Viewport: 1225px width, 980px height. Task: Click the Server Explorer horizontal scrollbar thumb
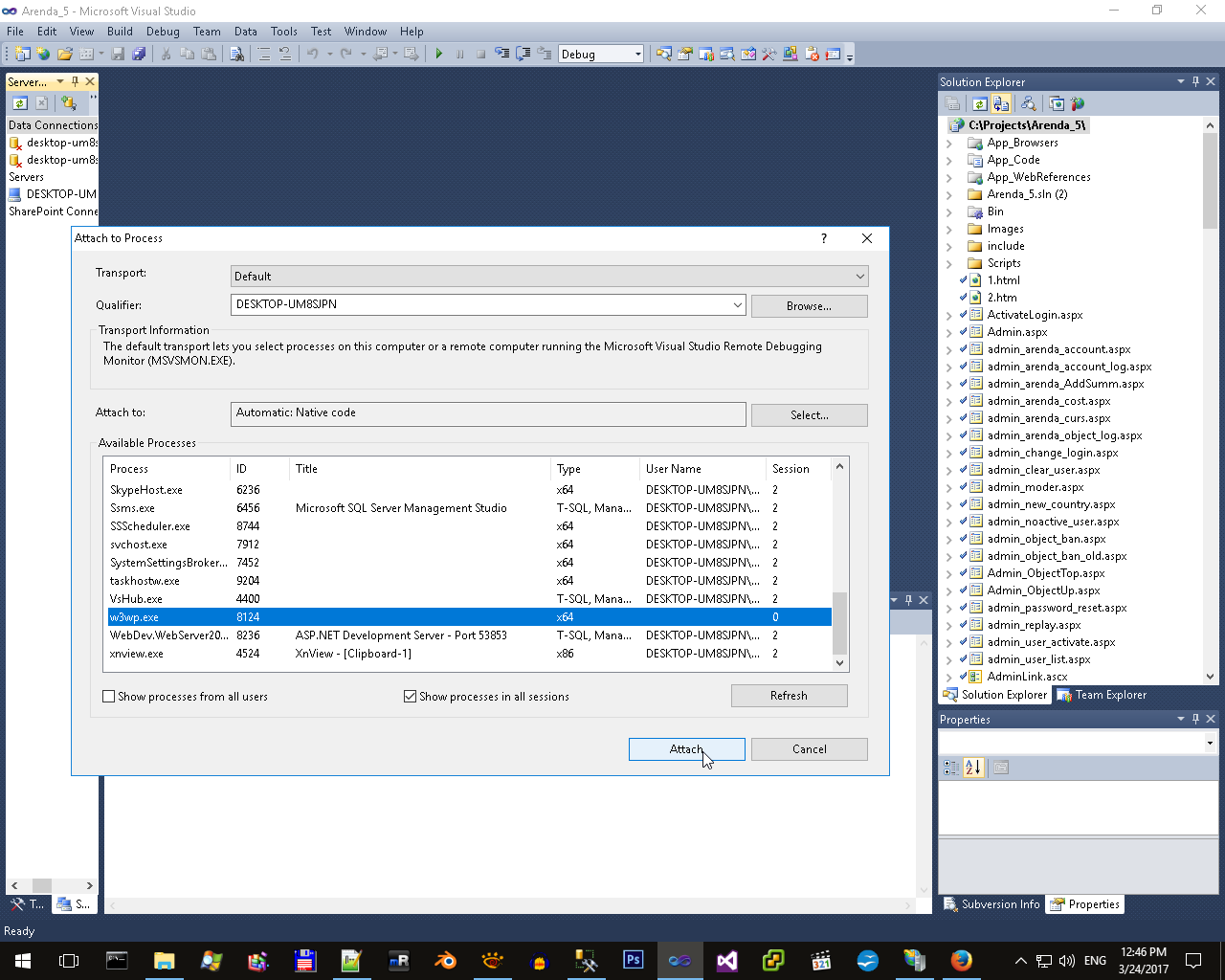click(42, 885)
